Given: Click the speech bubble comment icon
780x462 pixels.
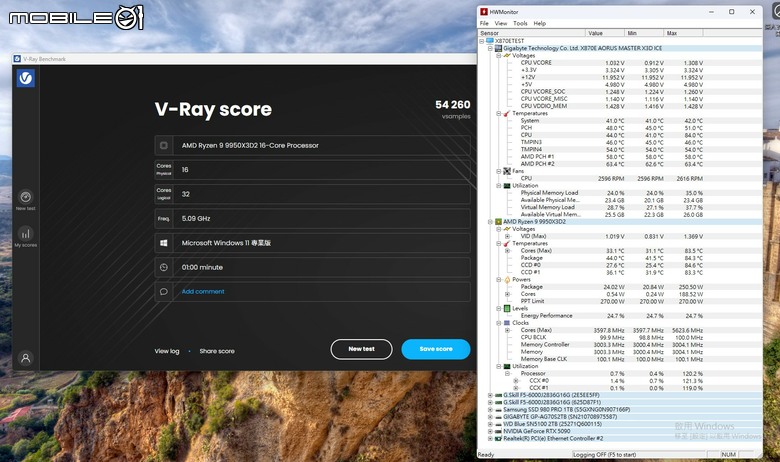Looking at the screenshot, I should (x=164, y=291).
